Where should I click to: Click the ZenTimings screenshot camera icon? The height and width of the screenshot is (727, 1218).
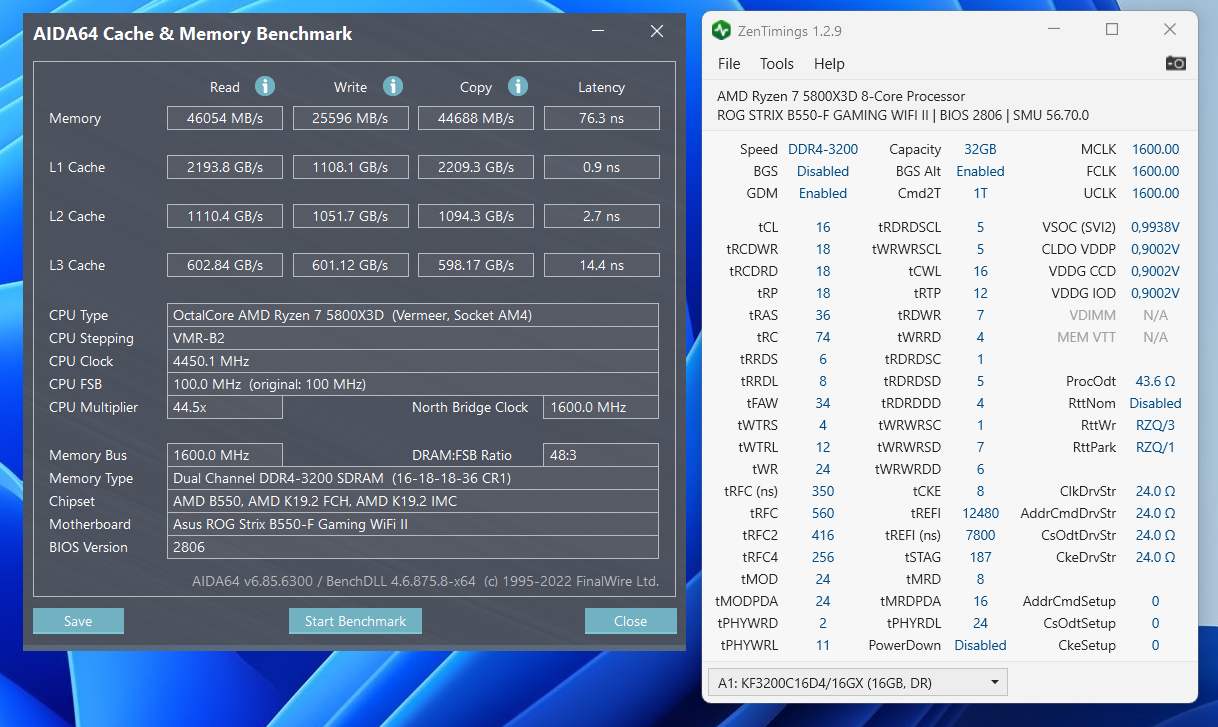click(1176, 63)
